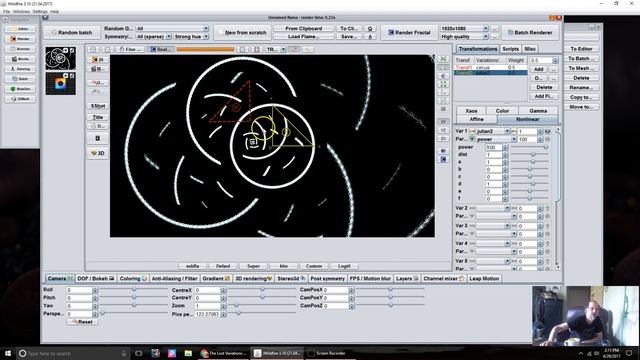640x360 pixels.
Task: Click the From Clipboard button
Action: click(304, 29)
